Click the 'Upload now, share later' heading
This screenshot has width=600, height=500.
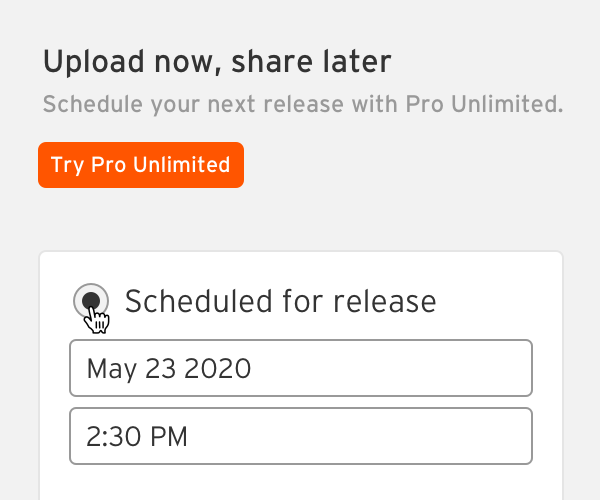(x=217, y=62)
